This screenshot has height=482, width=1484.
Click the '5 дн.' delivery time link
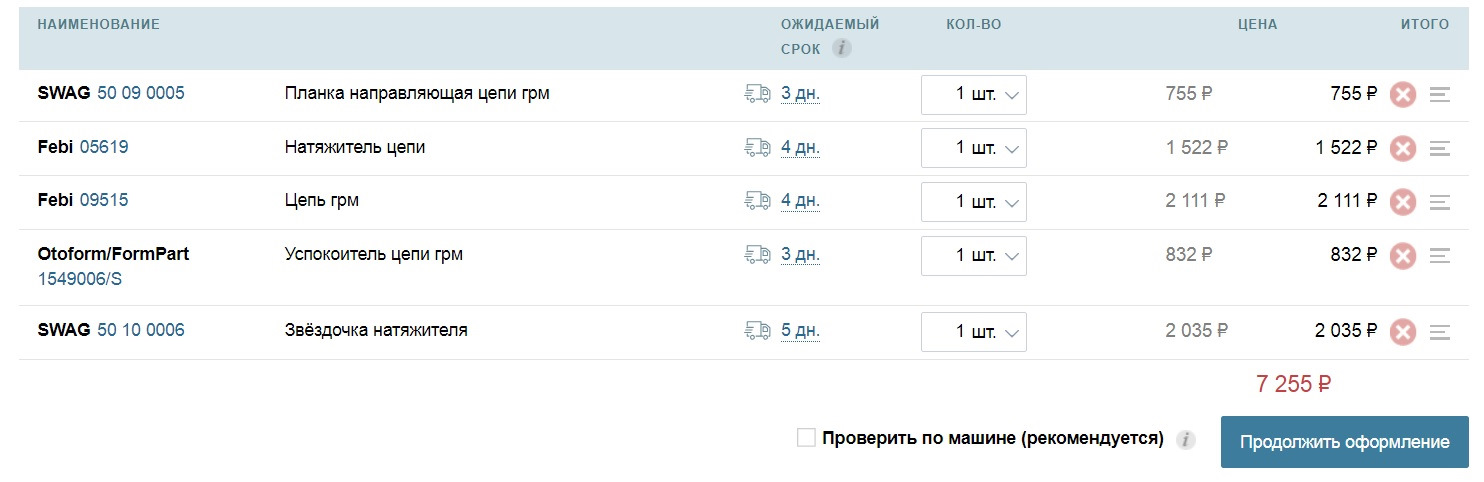pos(800,331)
